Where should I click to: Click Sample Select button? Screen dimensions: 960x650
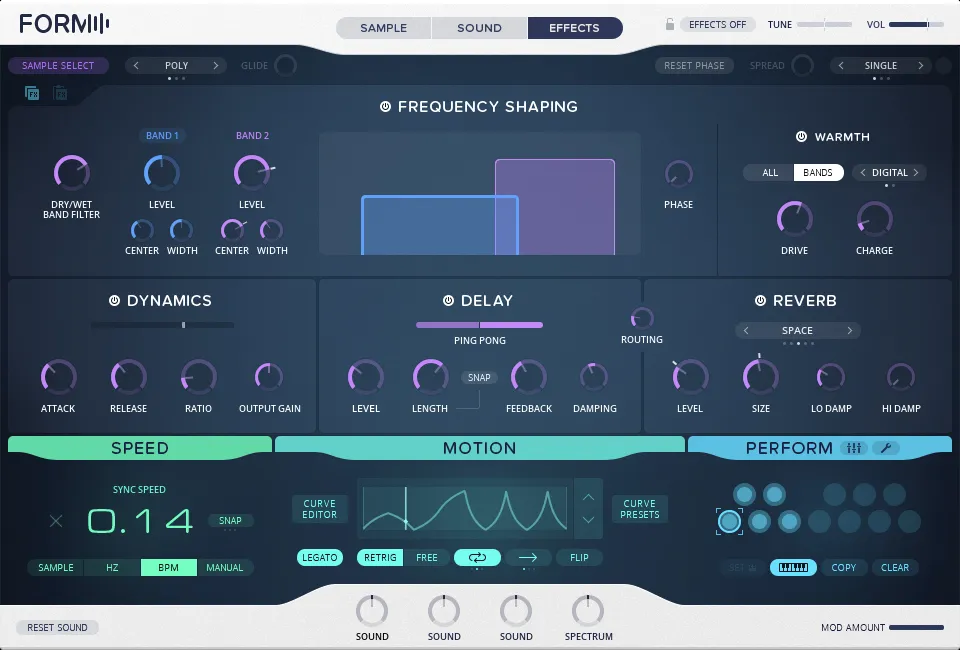(x=58, y=65)
